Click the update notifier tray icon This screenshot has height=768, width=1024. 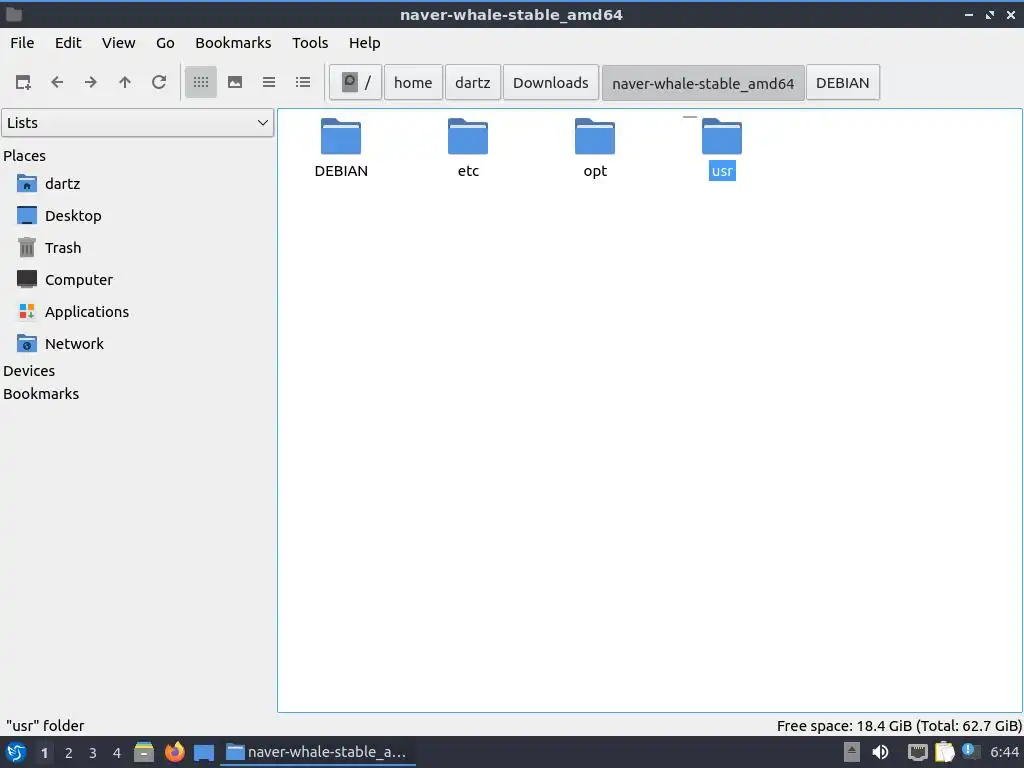(970, 752)
